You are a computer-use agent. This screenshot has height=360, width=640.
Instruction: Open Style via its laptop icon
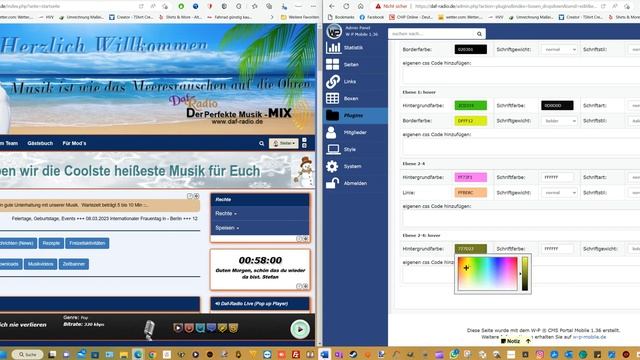click(333, 149)
